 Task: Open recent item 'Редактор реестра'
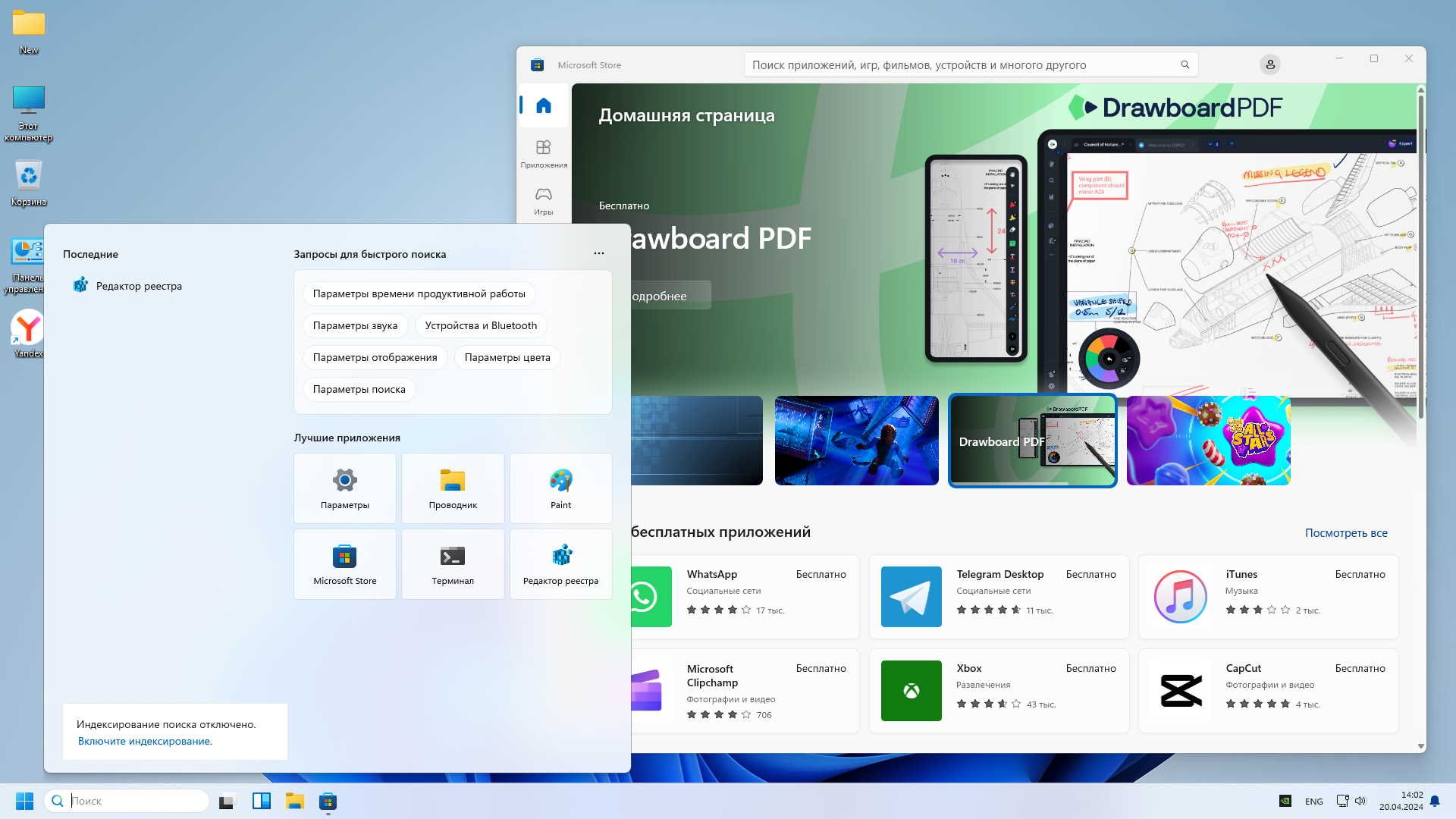(139, 286)
